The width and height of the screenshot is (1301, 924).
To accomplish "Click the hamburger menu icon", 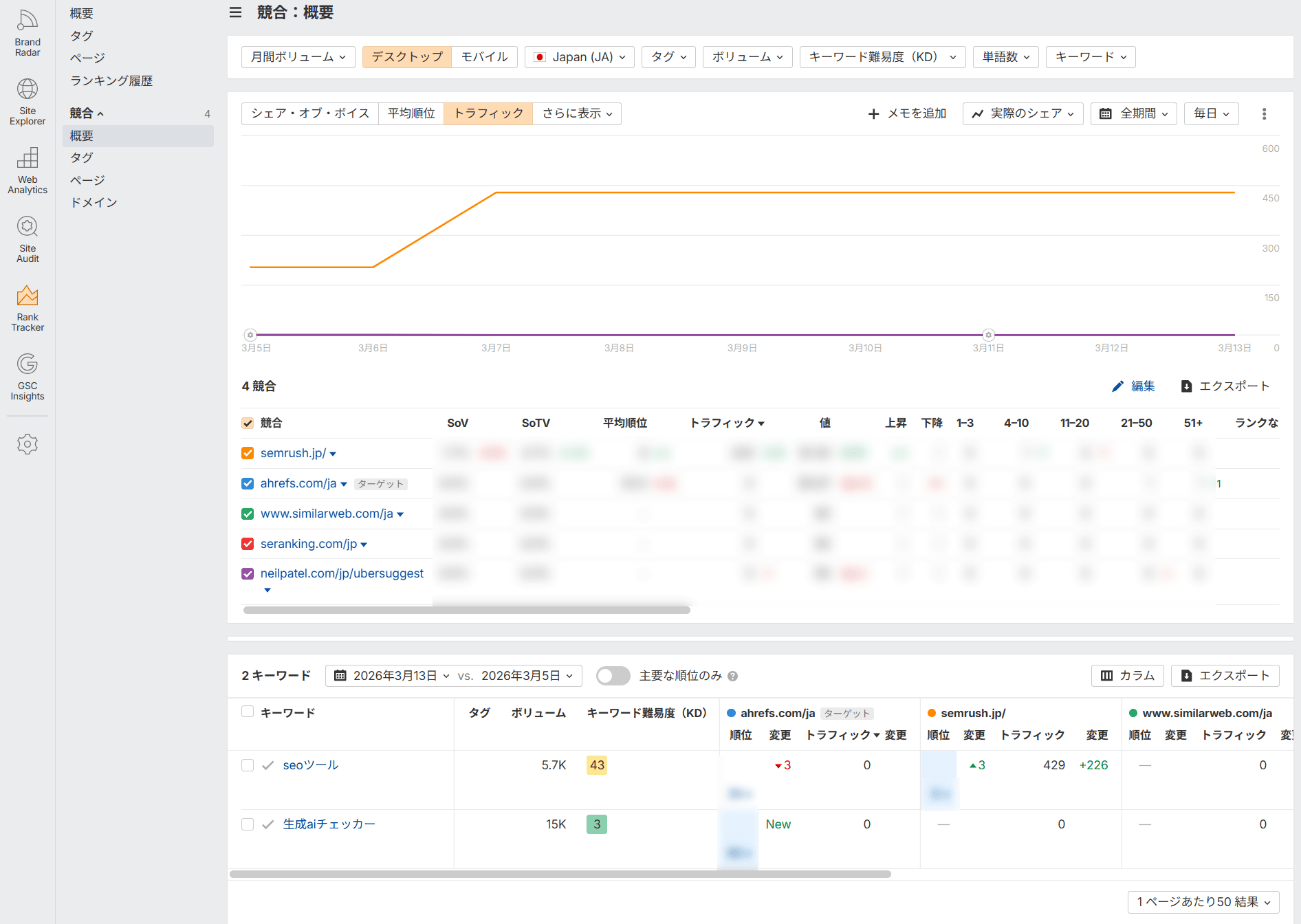I will pyautogui.click(x=235, y=13).
